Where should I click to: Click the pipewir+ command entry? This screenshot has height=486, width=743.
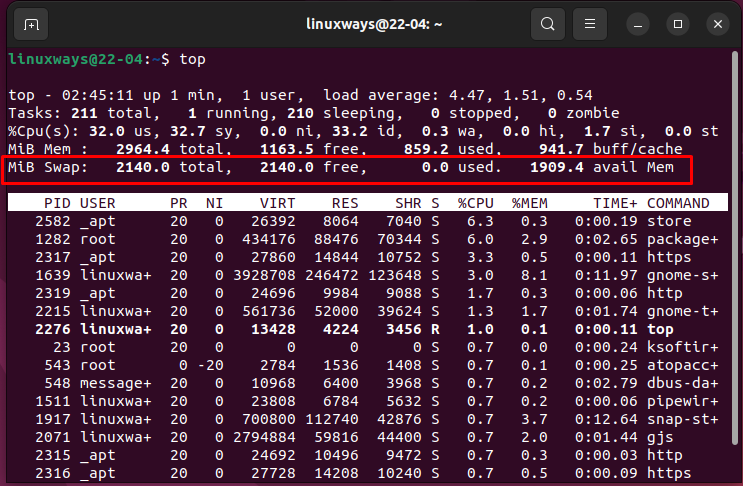tap(683, 401)
